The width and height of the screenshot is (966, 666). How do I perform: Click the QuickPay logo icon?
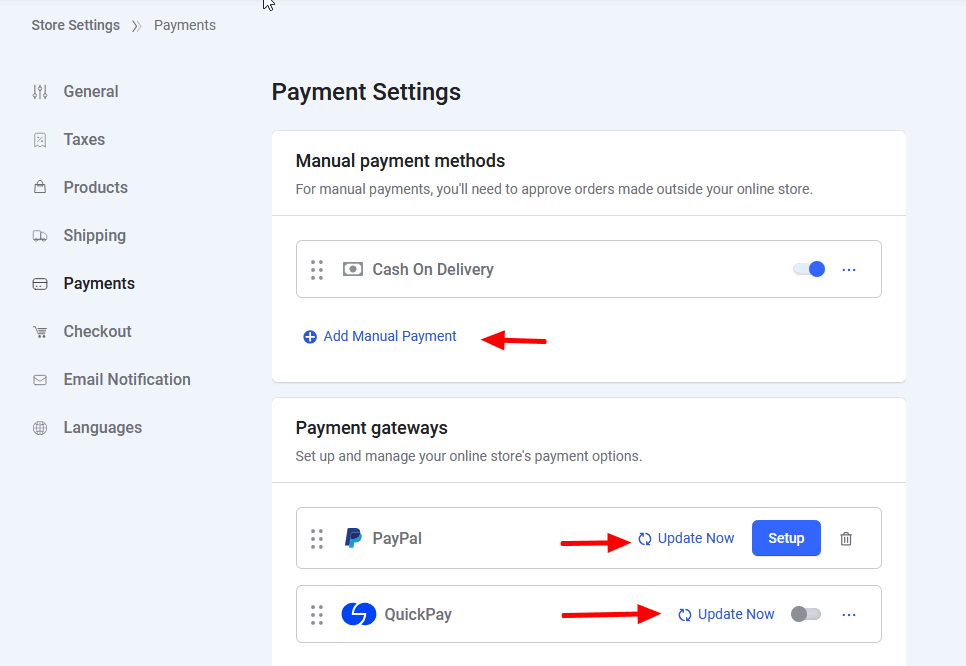(x=358, y=614)
